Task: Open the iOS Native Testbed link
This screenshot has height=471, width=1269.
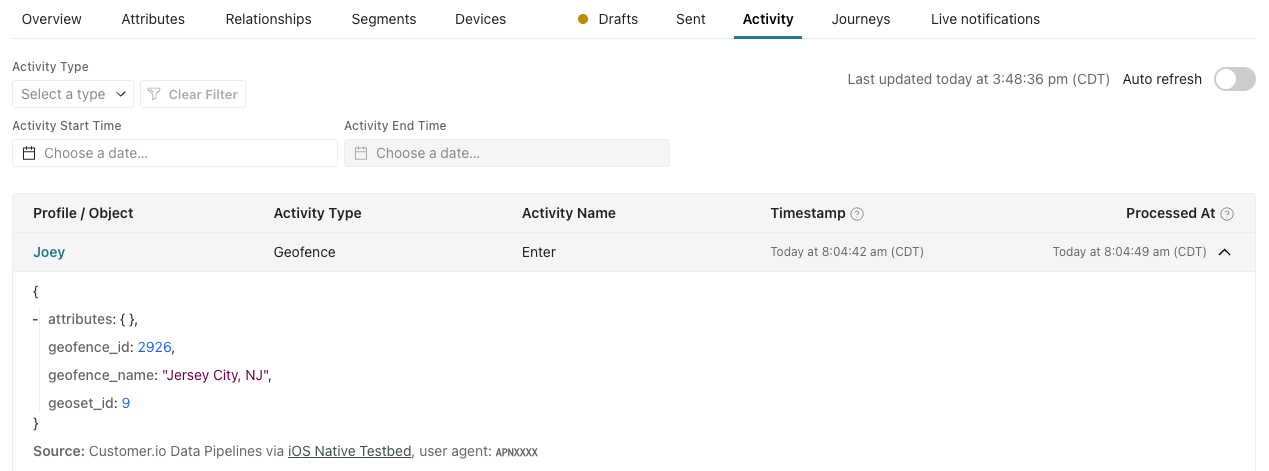Action: (x=349, y=451)
